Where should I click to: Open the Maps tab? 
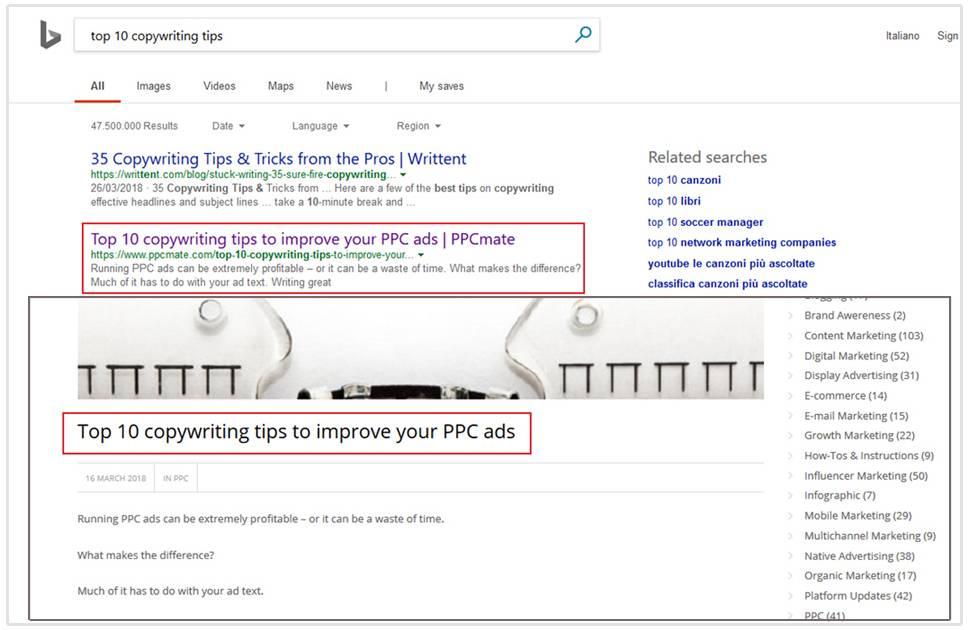(281, 86)
